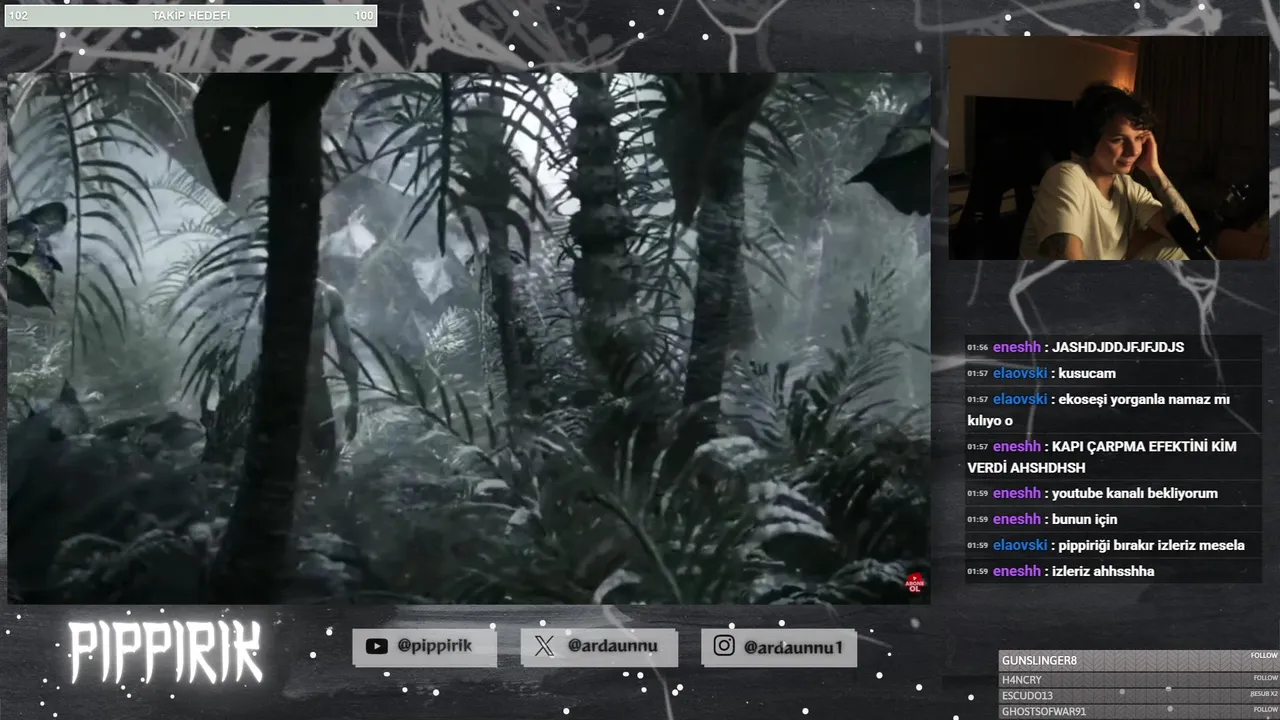Click the goal target value 100
The height and width of the screenshot is (720, 1280).
pyautogui.click(x=363, y=16)
